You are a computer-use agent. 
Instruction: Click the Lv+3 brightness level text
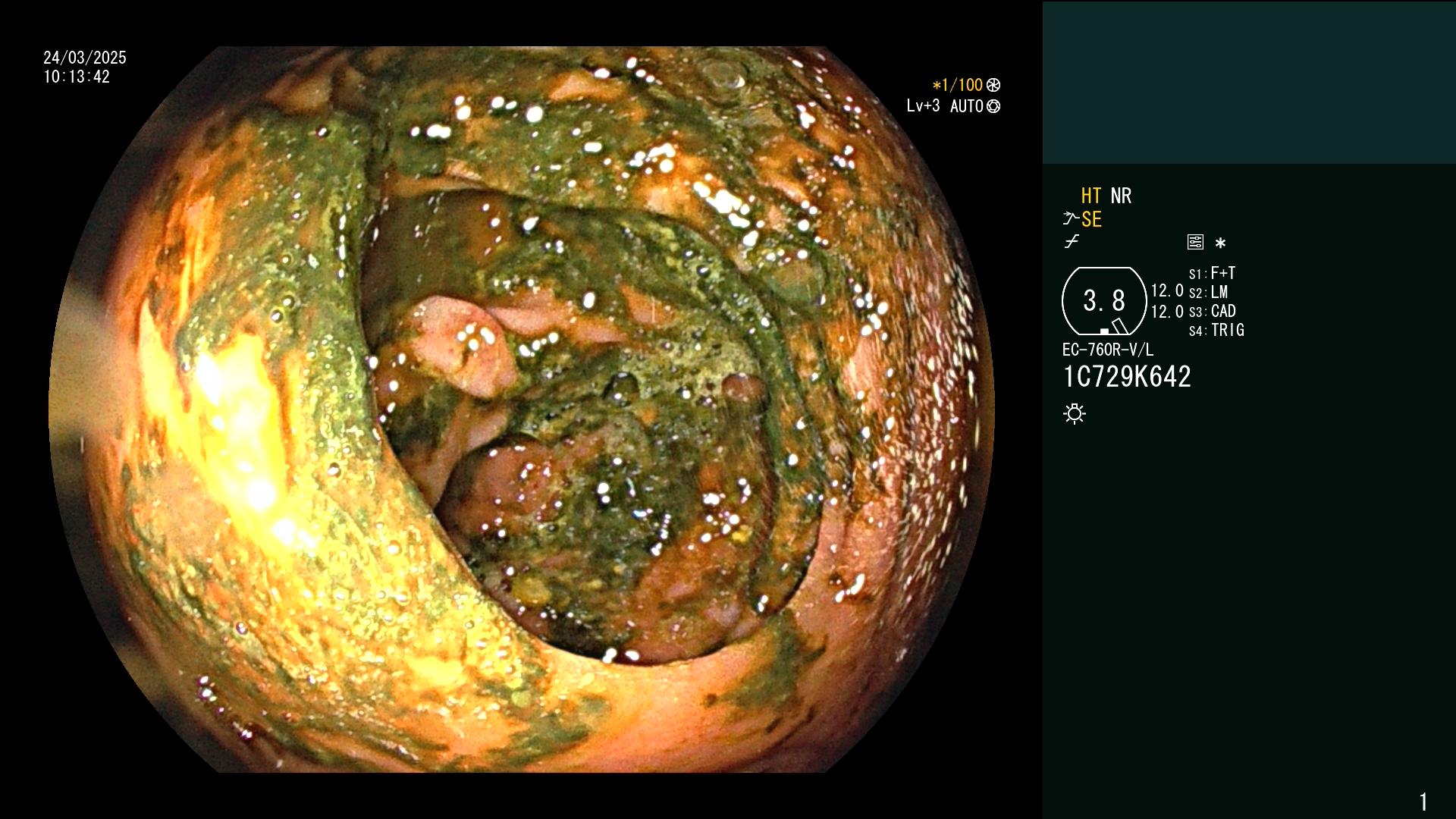(923, 106)
